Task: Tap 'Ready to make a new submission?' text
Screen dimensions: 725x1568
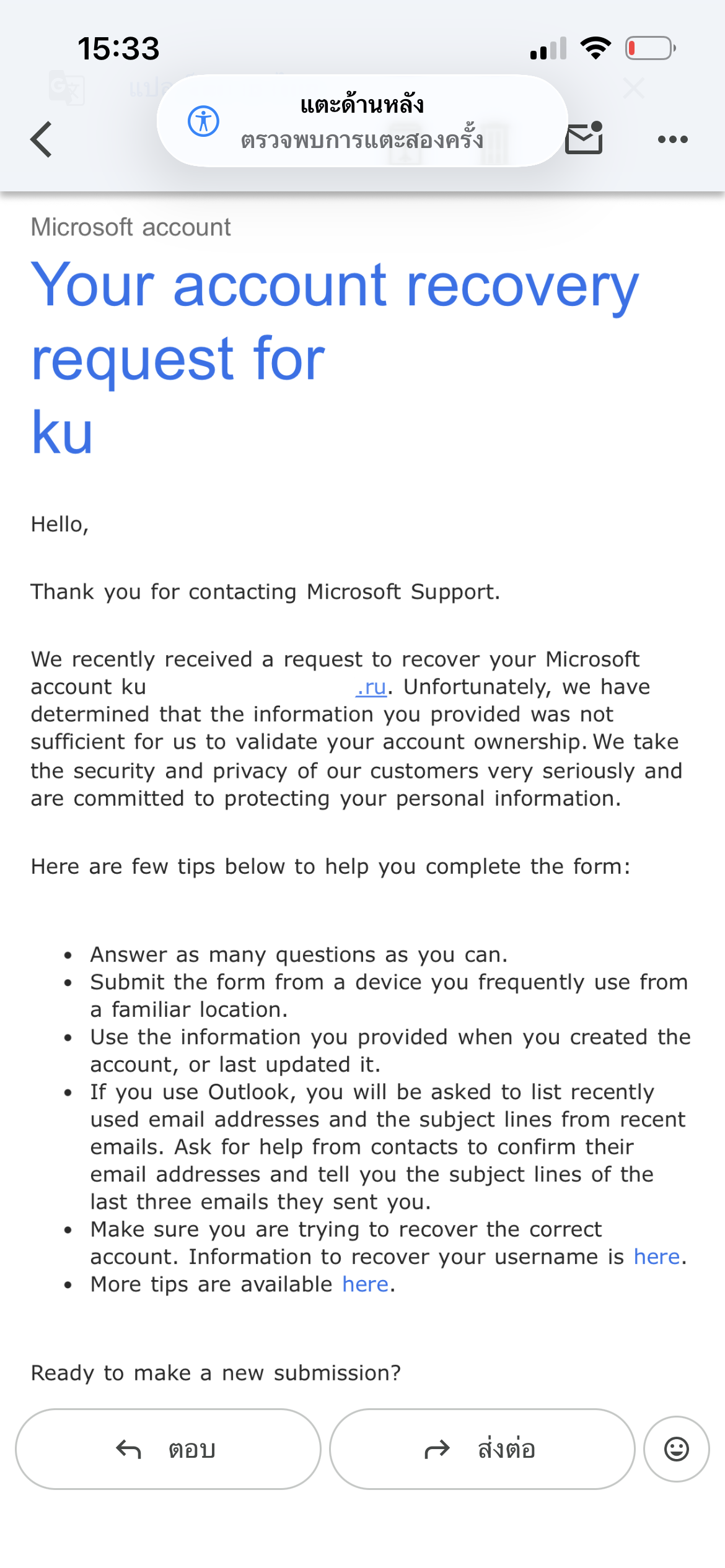Action: (216, 1373)
